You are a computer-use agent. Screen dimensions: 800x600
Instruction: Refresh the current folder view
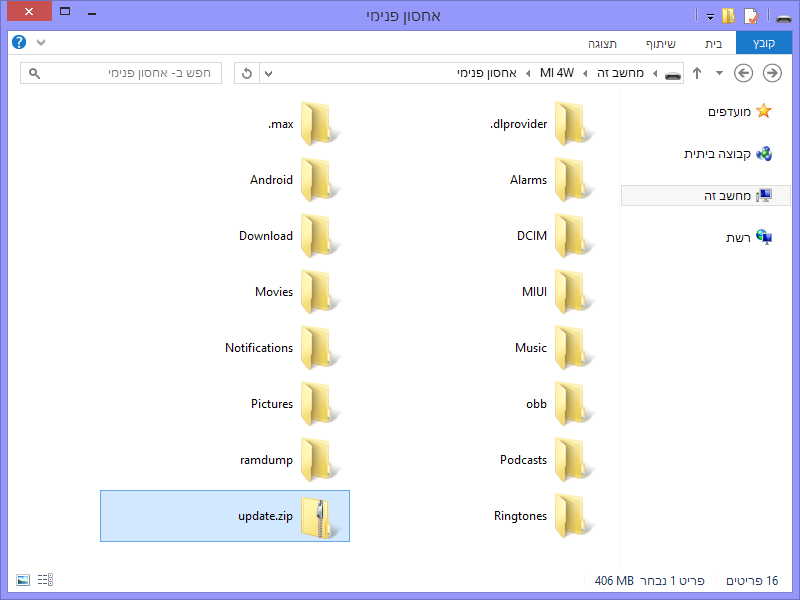[246, 73]
